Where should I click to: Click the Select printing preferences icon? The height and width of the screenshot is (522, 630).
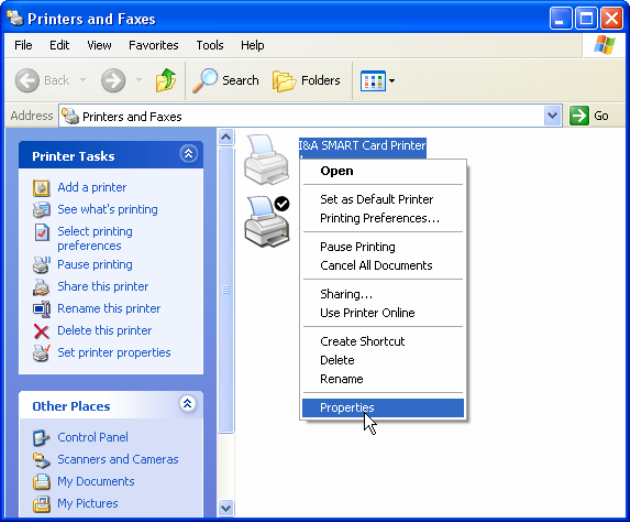point(41,232)
